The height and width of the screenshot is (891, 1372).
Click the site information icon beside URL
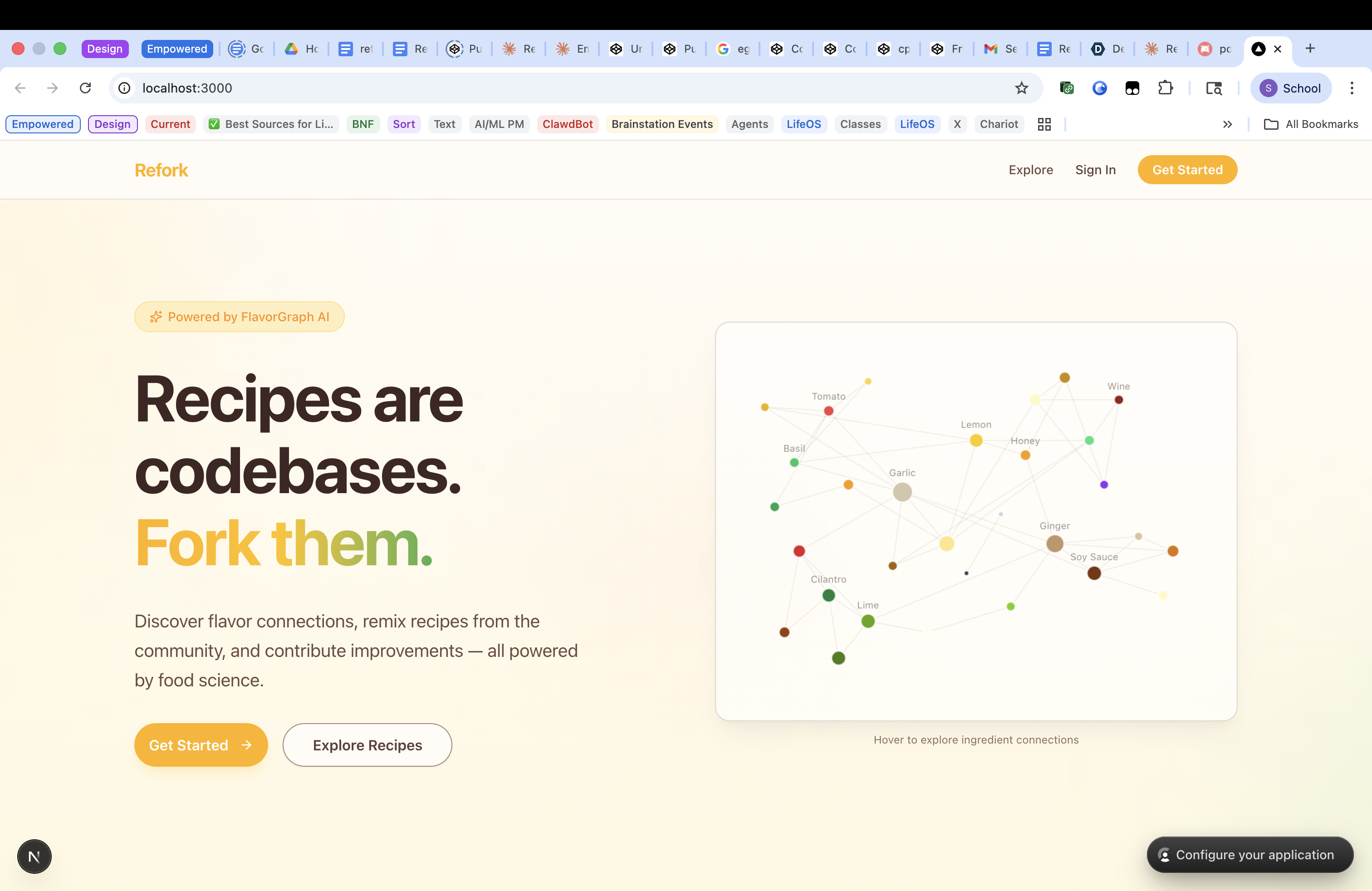click(x=124, y=88)
